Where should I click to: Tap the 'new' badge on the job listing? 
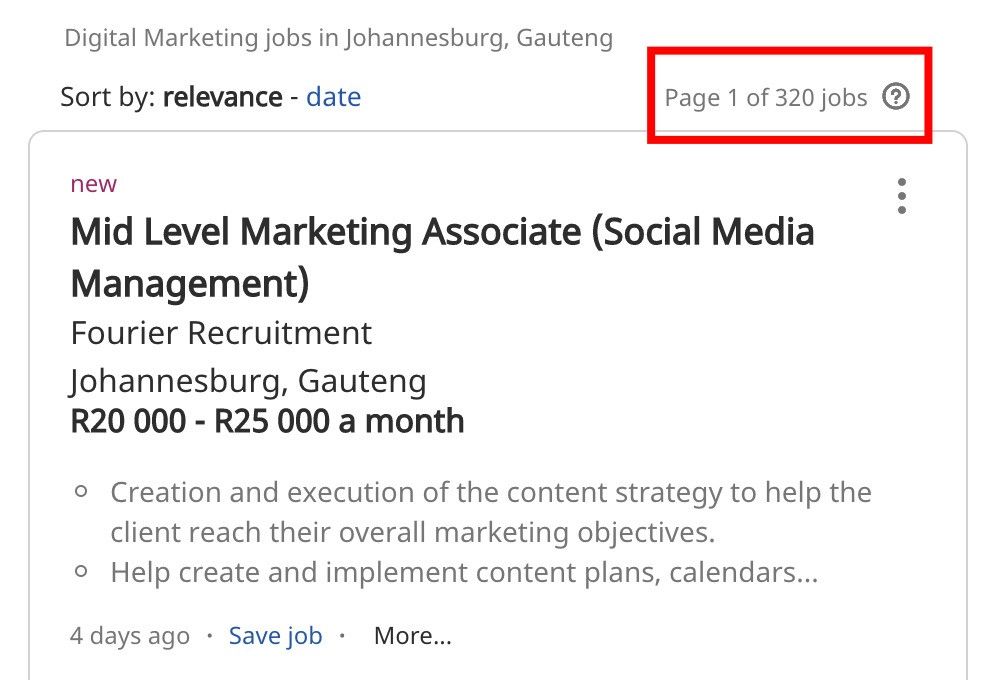coord(93,183)
